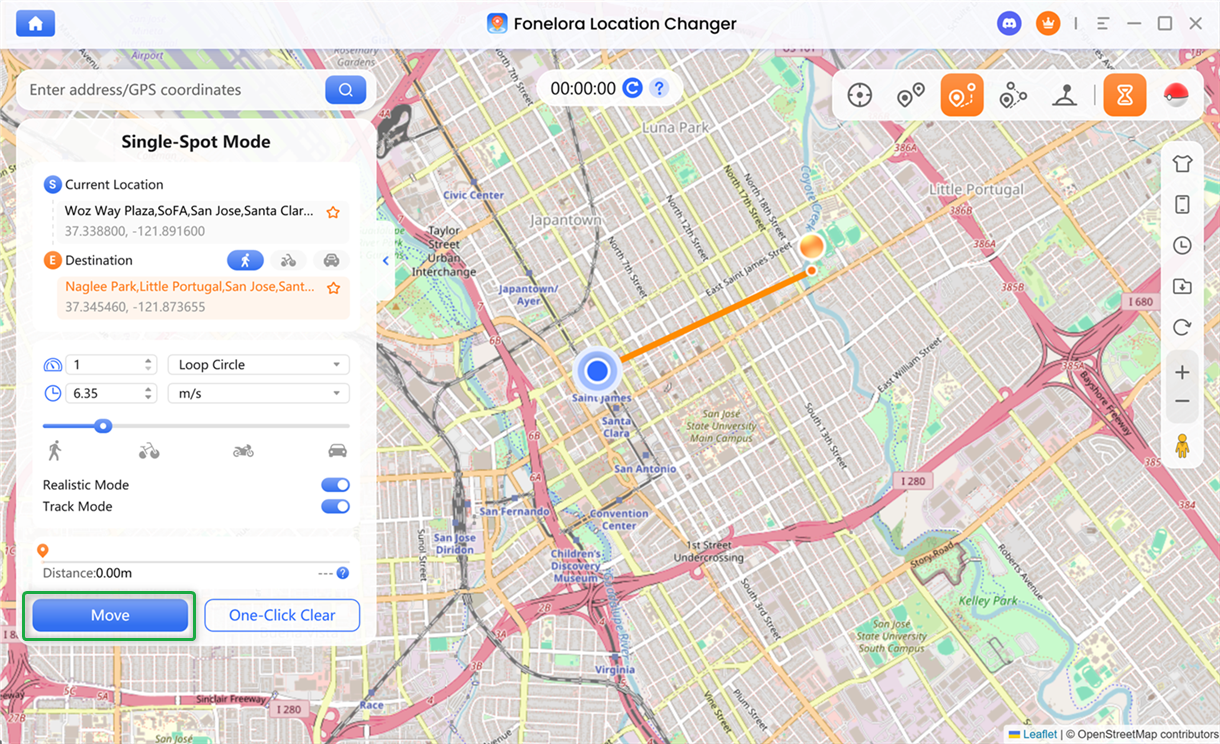
Task: Click the 6.35 speed stepper arrows
Action: [x=149, y=393]
